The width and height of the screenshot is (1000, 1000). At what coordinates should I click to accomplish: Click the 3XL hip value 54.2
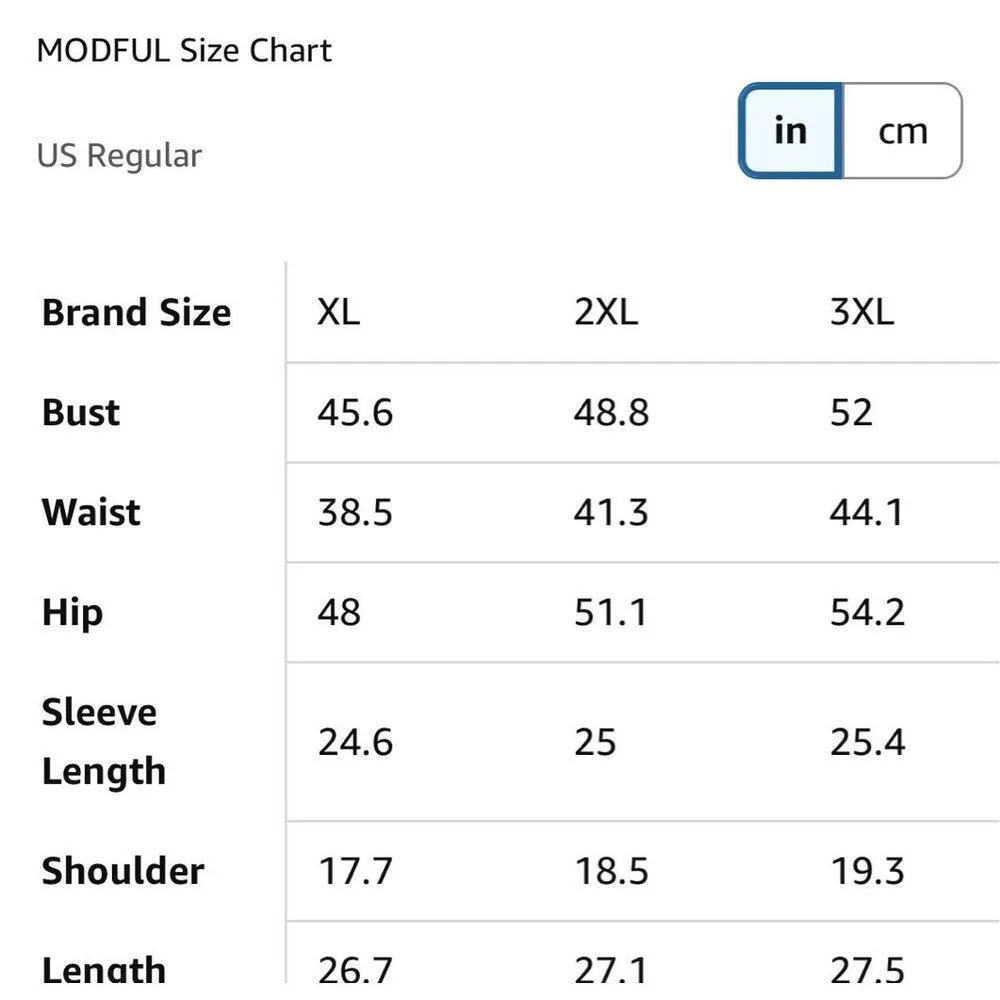click(x=867, y=613)
